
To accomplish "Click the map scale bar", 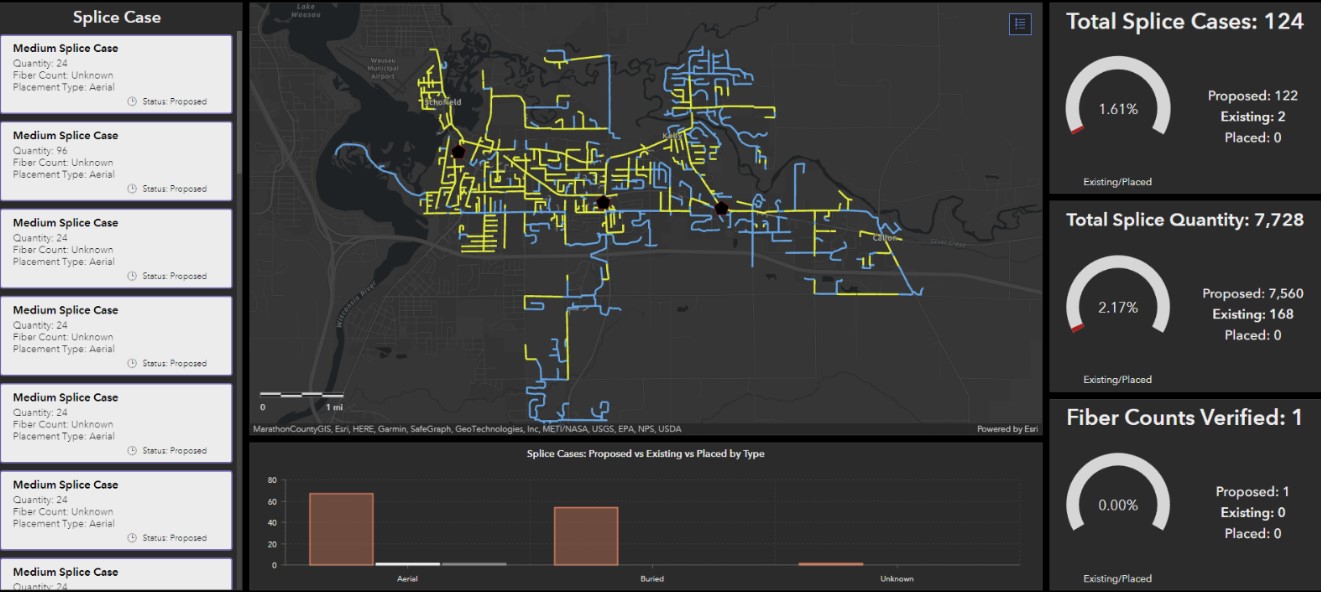I will pos(302,395).
